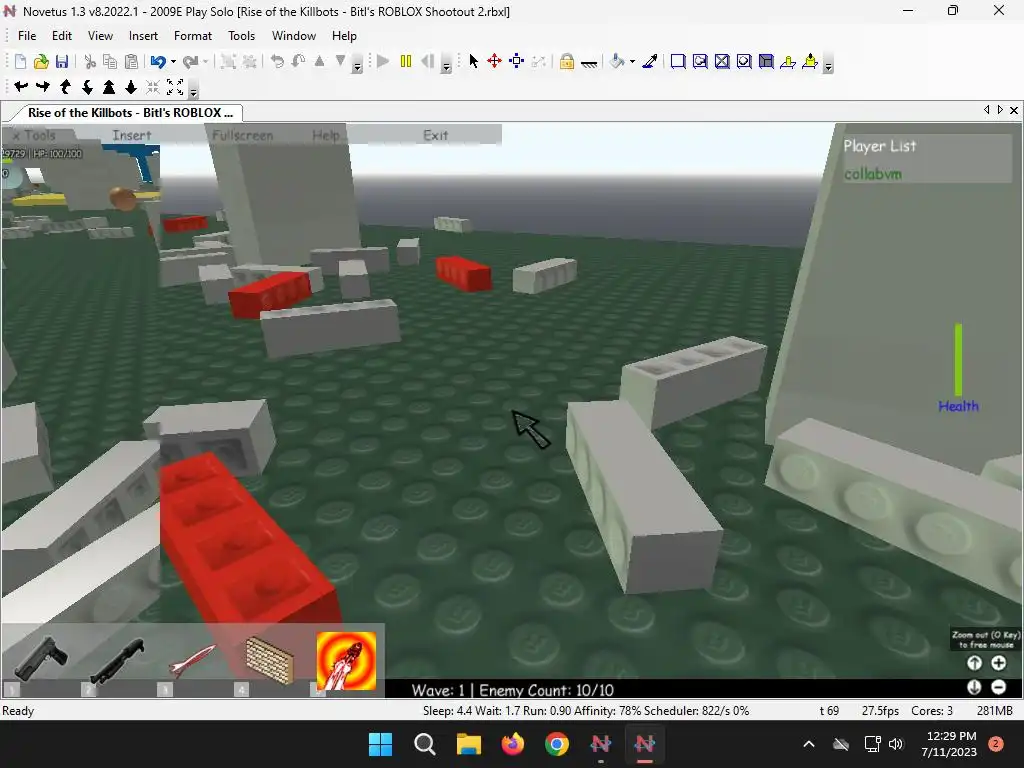Pause the running simulation
The width and height of the screenshot is (1024, 768).
point(406,61)
